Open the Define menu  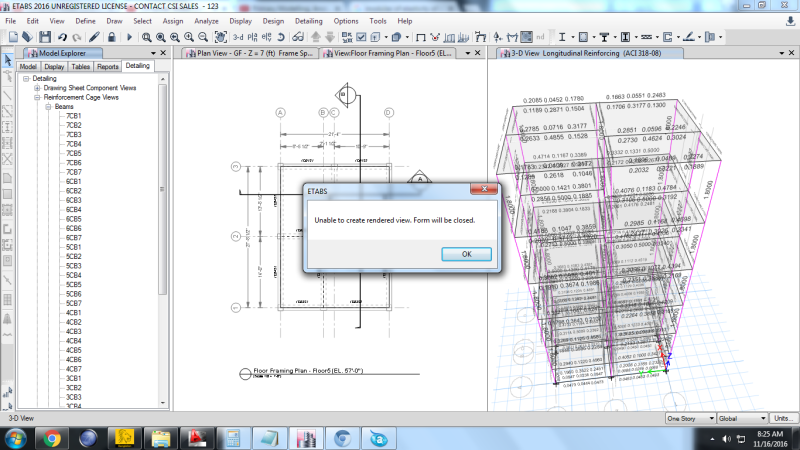click(85, 21)
